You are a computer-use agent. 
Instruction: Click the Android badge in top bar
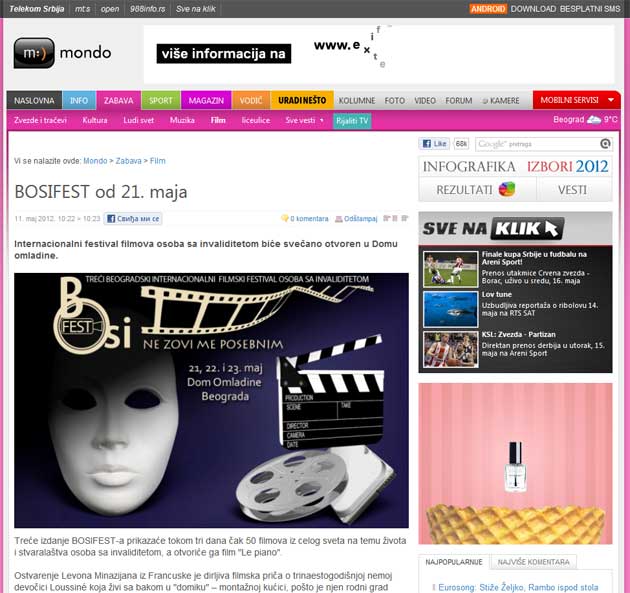pos(487,8)
